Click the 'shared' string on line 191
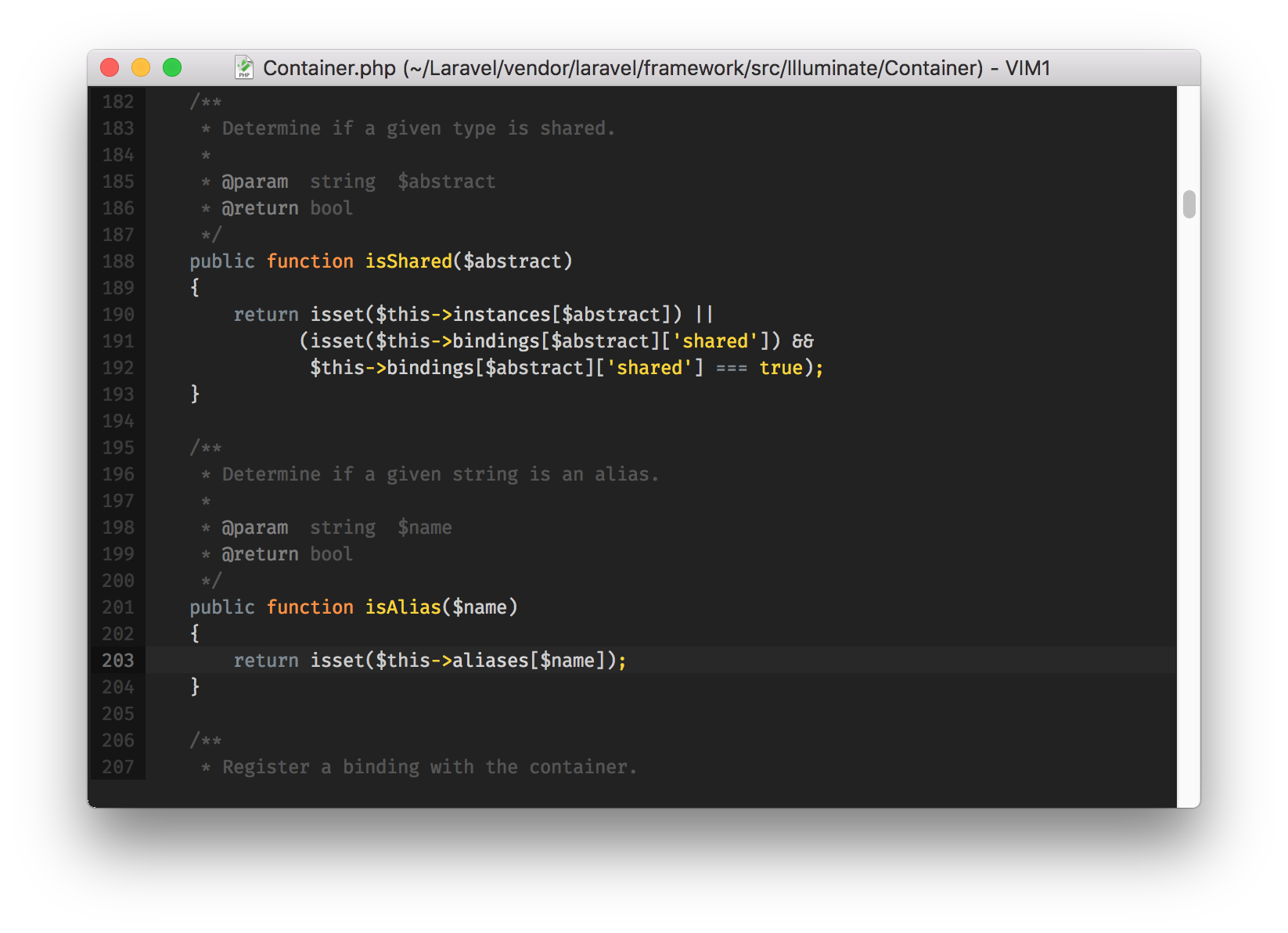The height and width of the screenshot is (933, 1288). [715, 341]
